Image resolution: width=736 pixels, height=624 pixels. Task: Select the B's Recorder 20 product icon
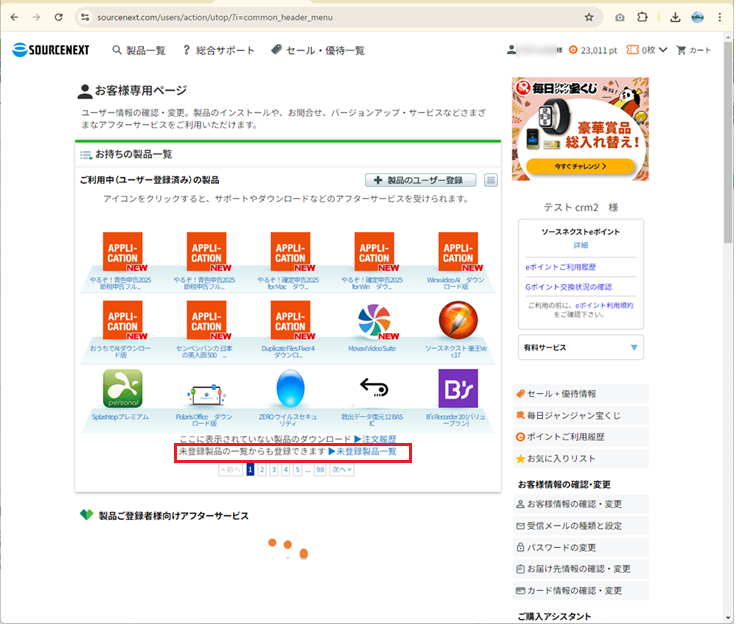click(x=458, y=389)
